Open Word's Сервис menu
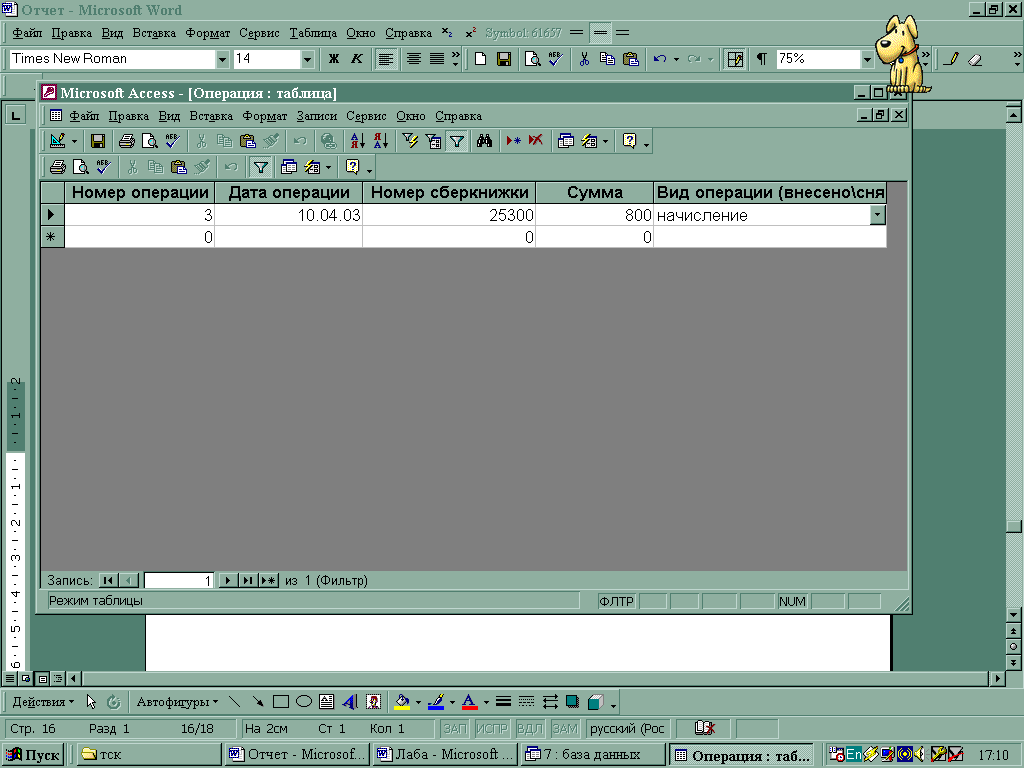This screenshot has width=1024, height=768. click(x=259, y=33)
